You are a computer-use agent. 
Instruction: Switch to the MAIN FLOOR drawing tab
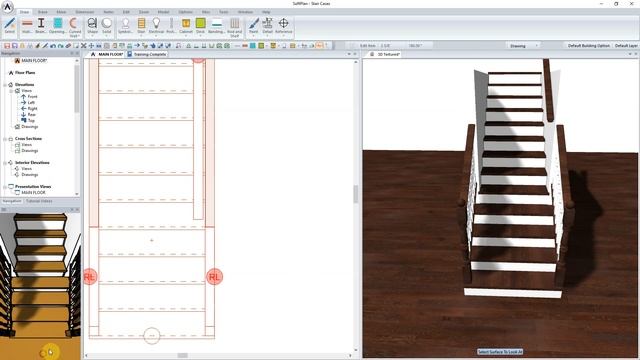(x=107, y=54)
